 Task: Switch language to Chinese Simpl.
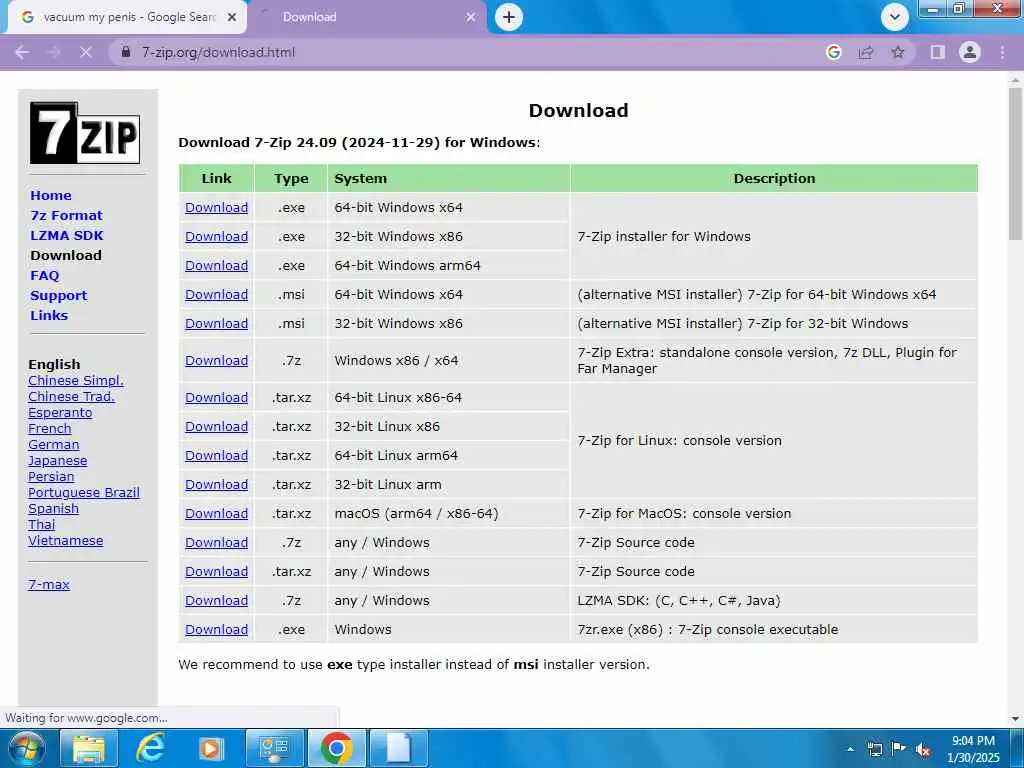click(76, 381)
